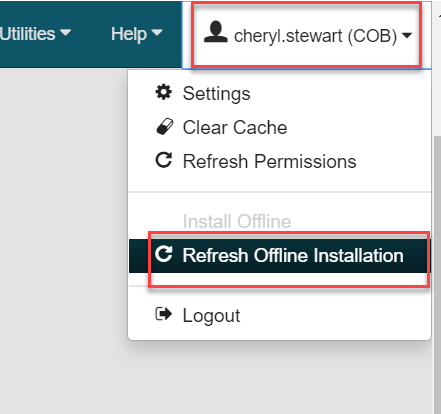Image resolution: width=441 pixels, height=414 pixels.
Task: Click the user silhouette icon
Action: [216, 32]
